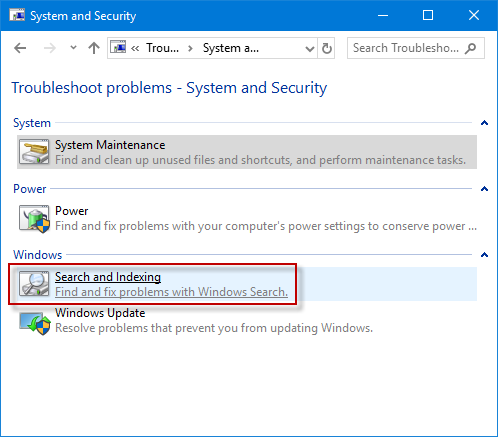The image size is (498, 437).
Task: Go up one level with the Up arrow
Action: click(94, 48)
